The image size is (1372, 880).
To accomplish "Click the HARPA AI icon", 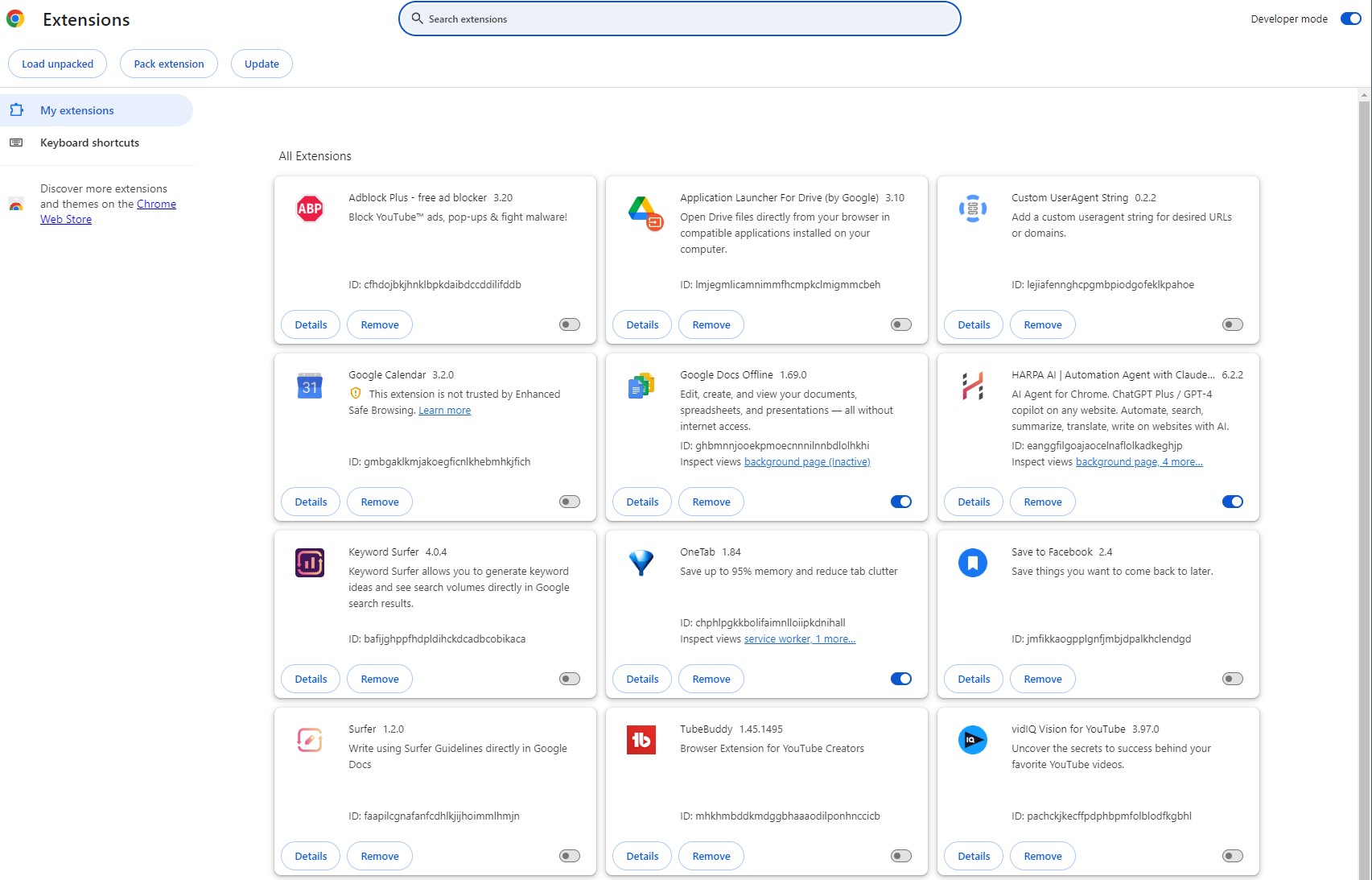I will click(x=973, y=386).
